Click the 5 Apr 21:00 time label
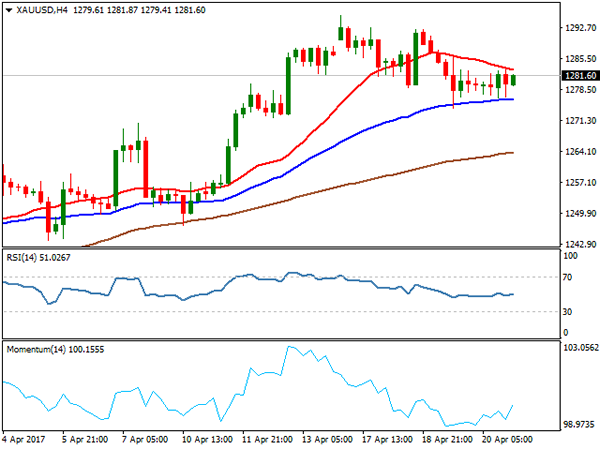The height and width of the screenshot is (450, 600). coord(85,439)
